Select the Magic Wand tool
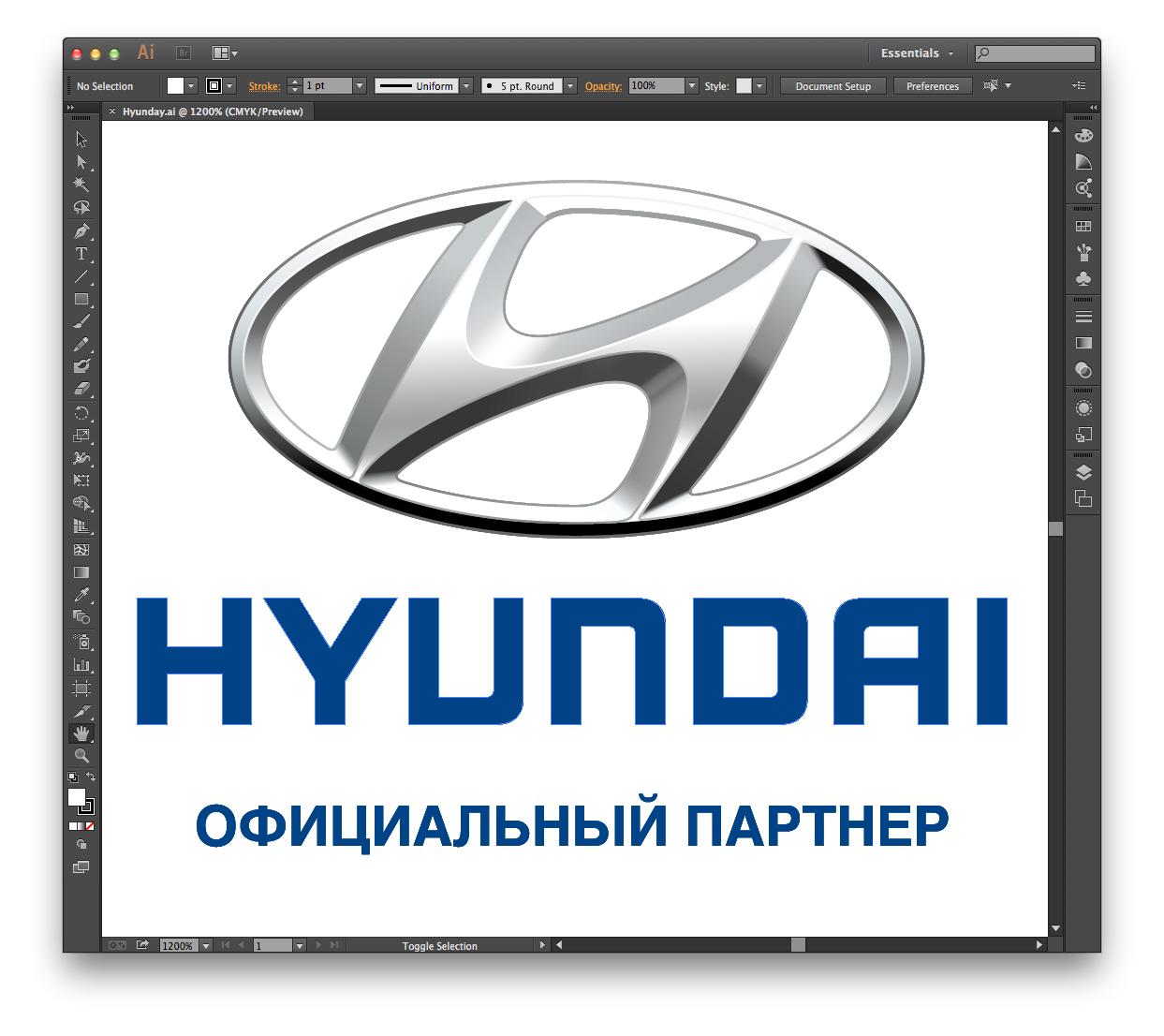 81,185
